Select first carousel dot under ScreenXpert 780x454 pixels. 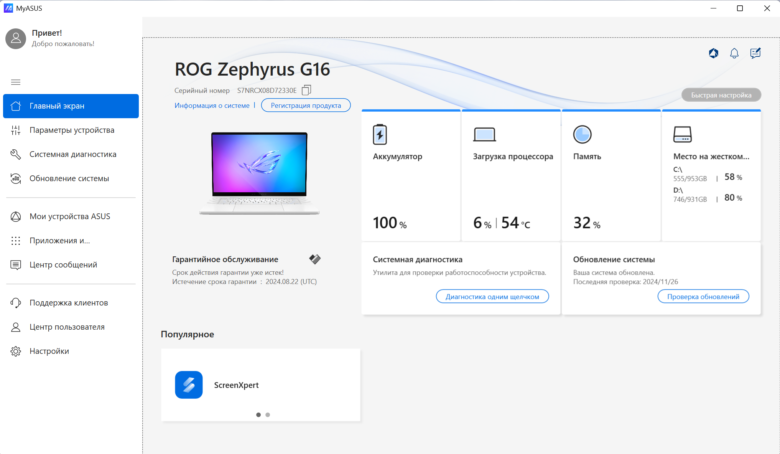[x=258, y=415]
